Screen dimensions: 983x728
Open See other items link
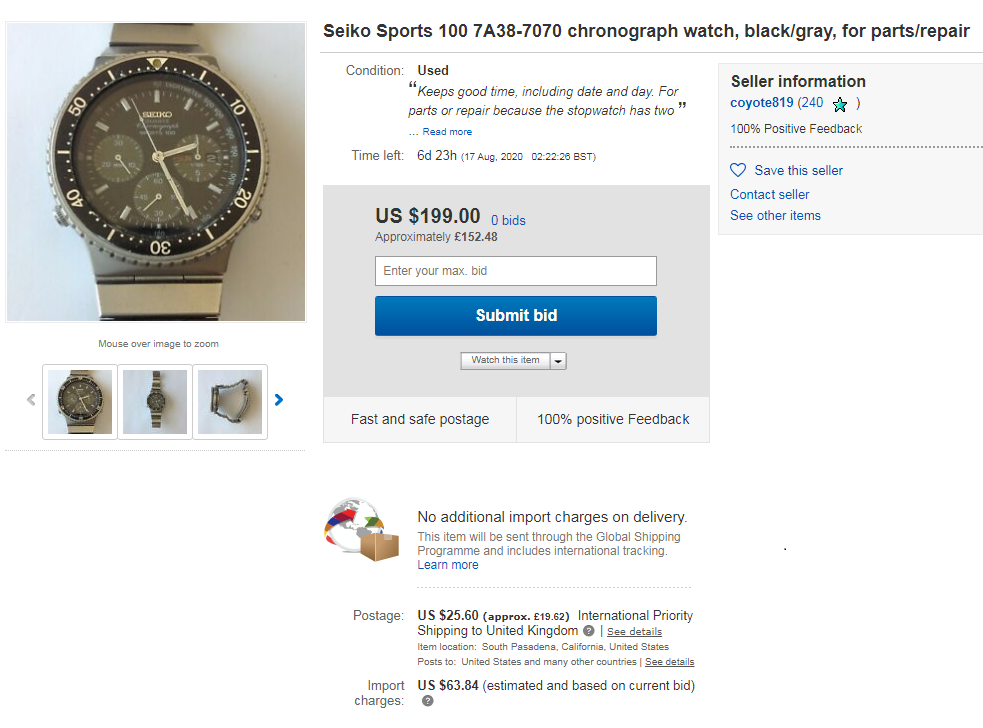[775, 216]
